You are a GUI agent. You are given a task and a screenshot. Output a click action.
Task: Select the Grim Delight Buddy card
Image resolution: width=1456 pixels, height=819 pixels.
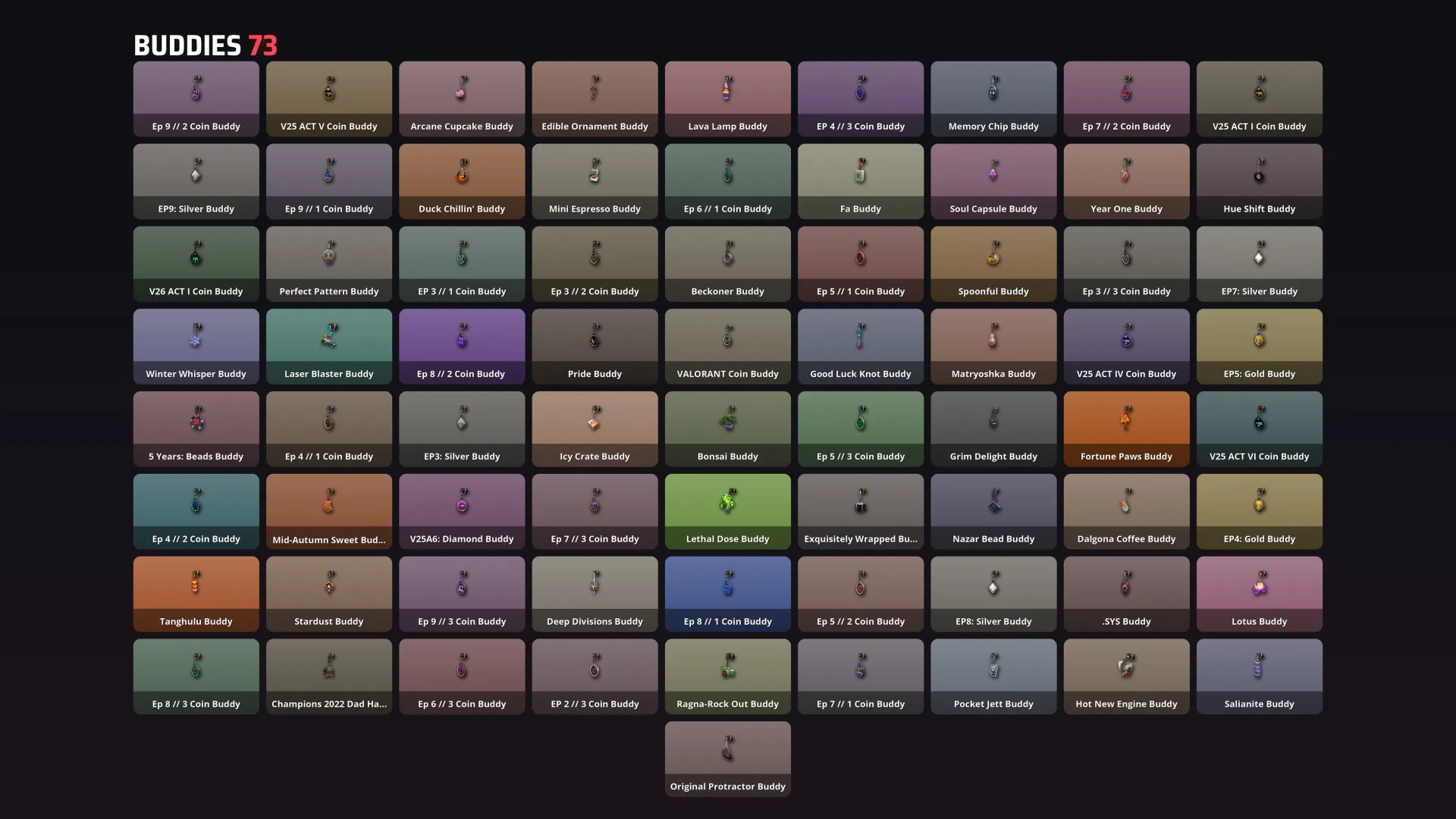pyautogui.click(x=993, y=429)
